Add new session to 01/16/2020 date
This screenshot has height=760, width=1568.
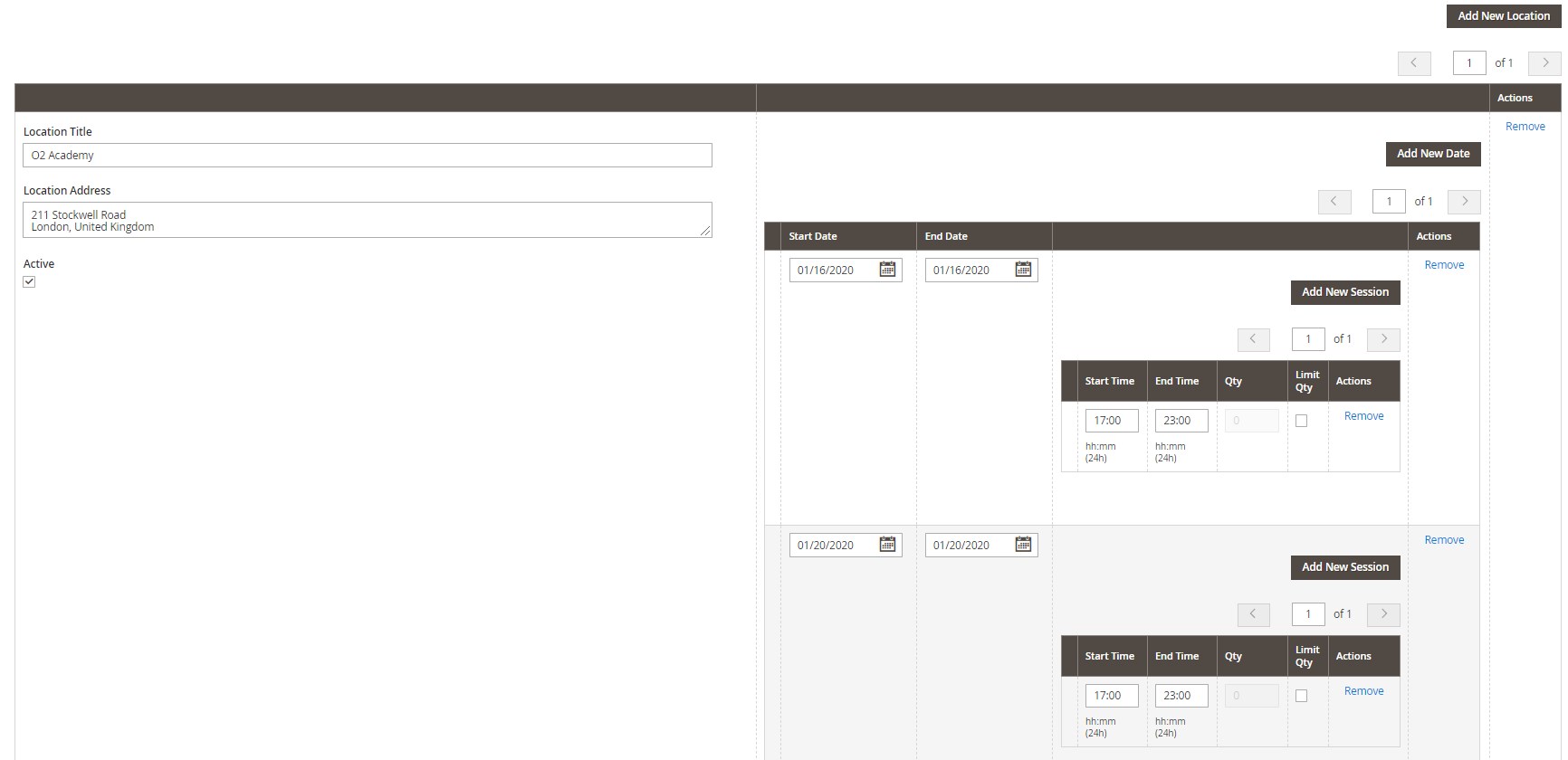click(1344, 292)
